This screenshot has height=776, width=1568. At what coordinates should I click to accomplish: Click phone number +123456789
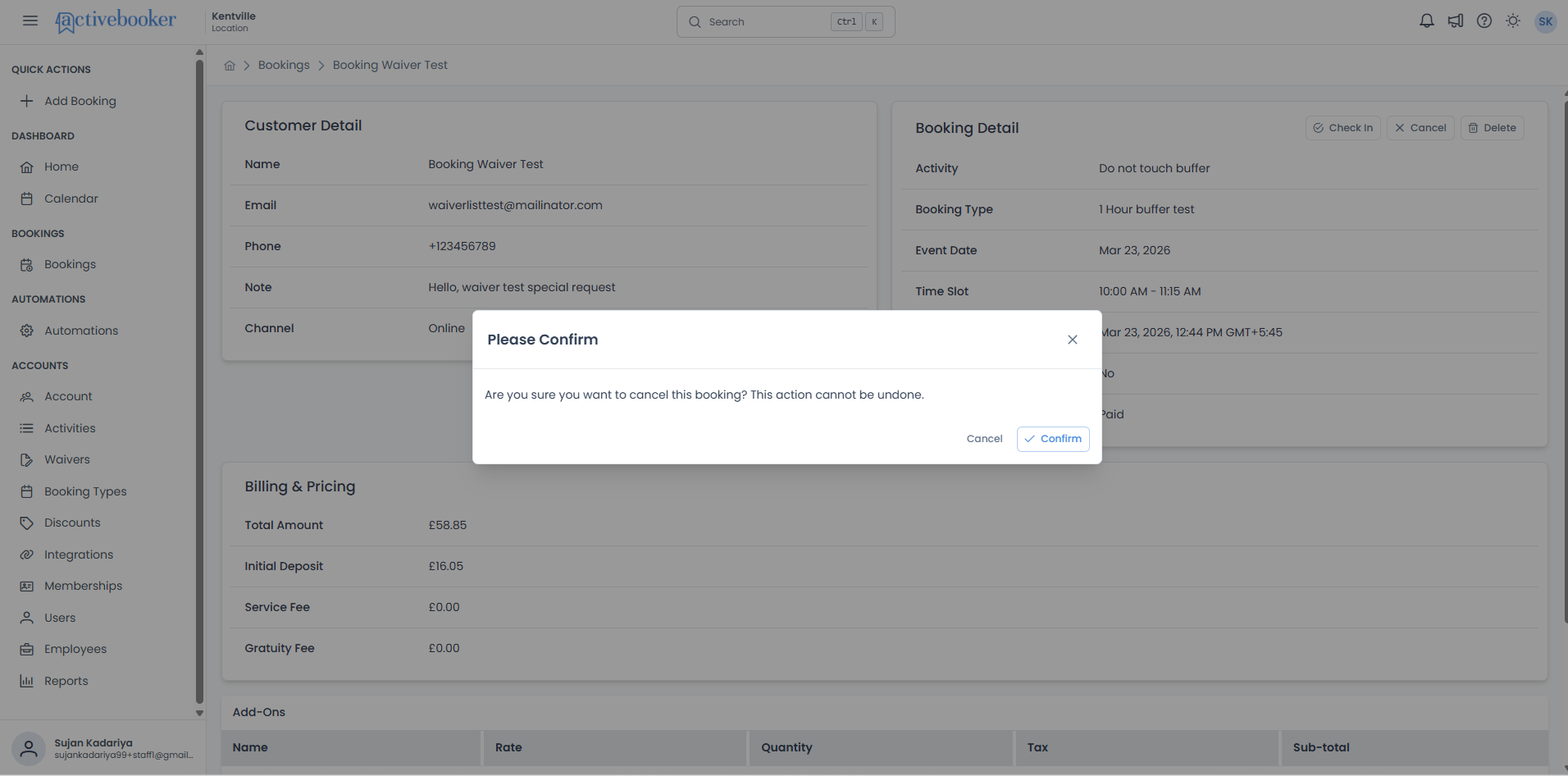[x=462, y=246]
